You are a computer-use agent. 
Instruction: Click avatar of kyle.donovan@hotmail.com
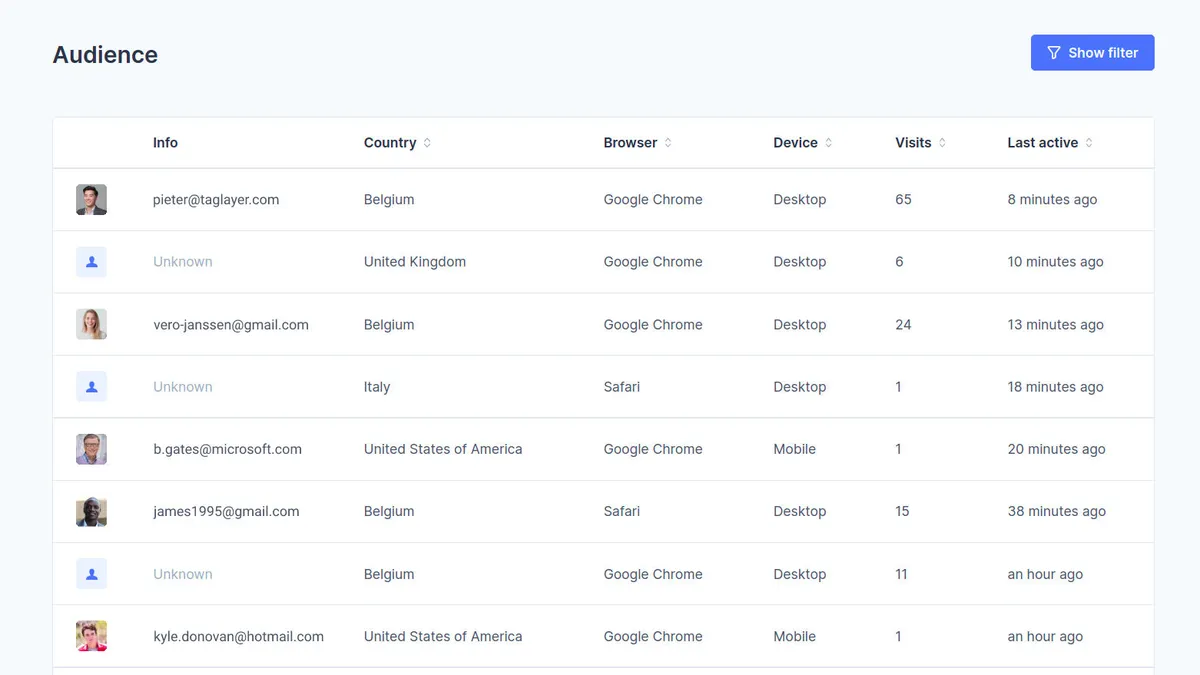tap(91, 636)
